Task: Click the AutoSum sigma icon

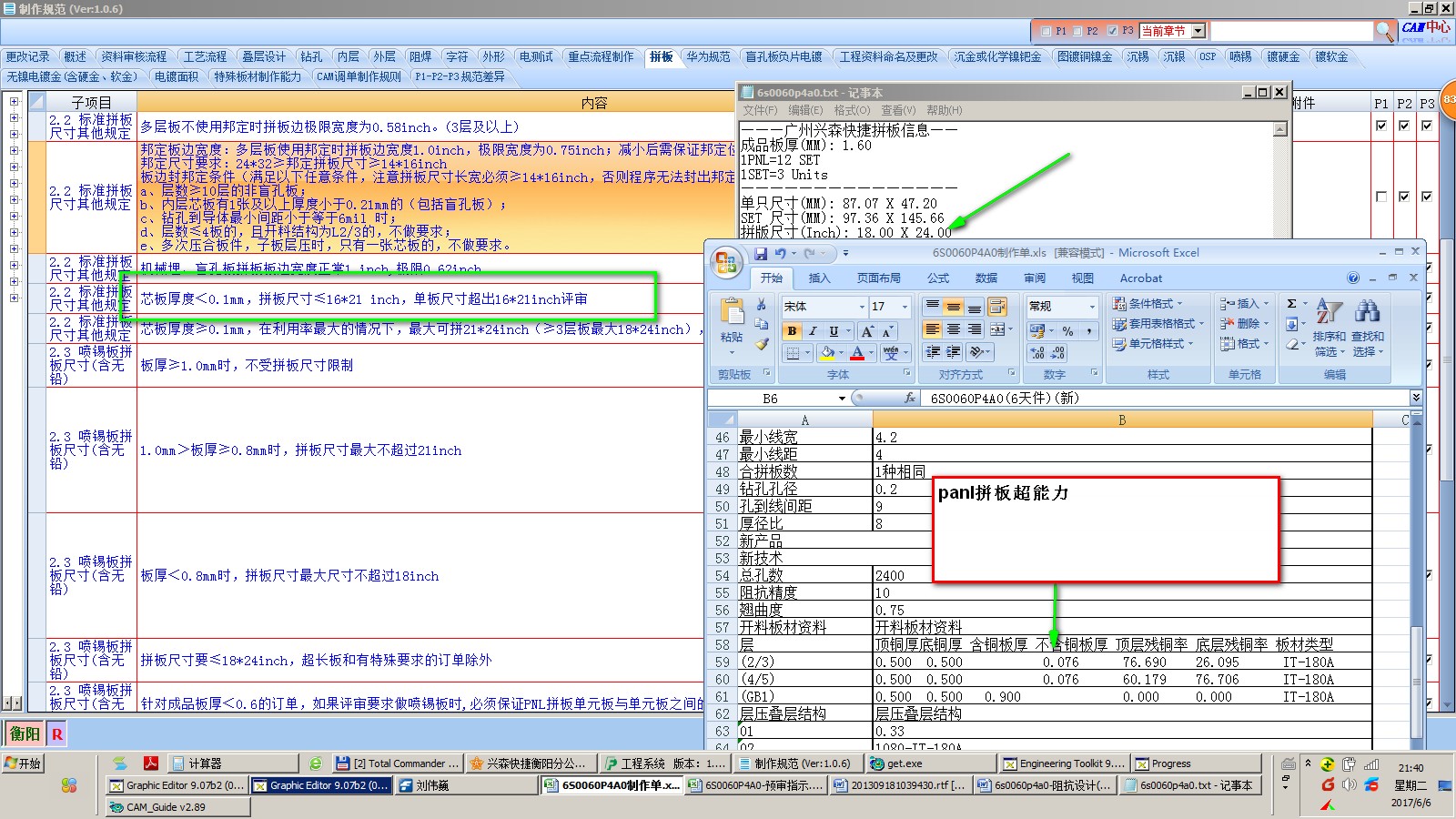Action: (1292, 303)
